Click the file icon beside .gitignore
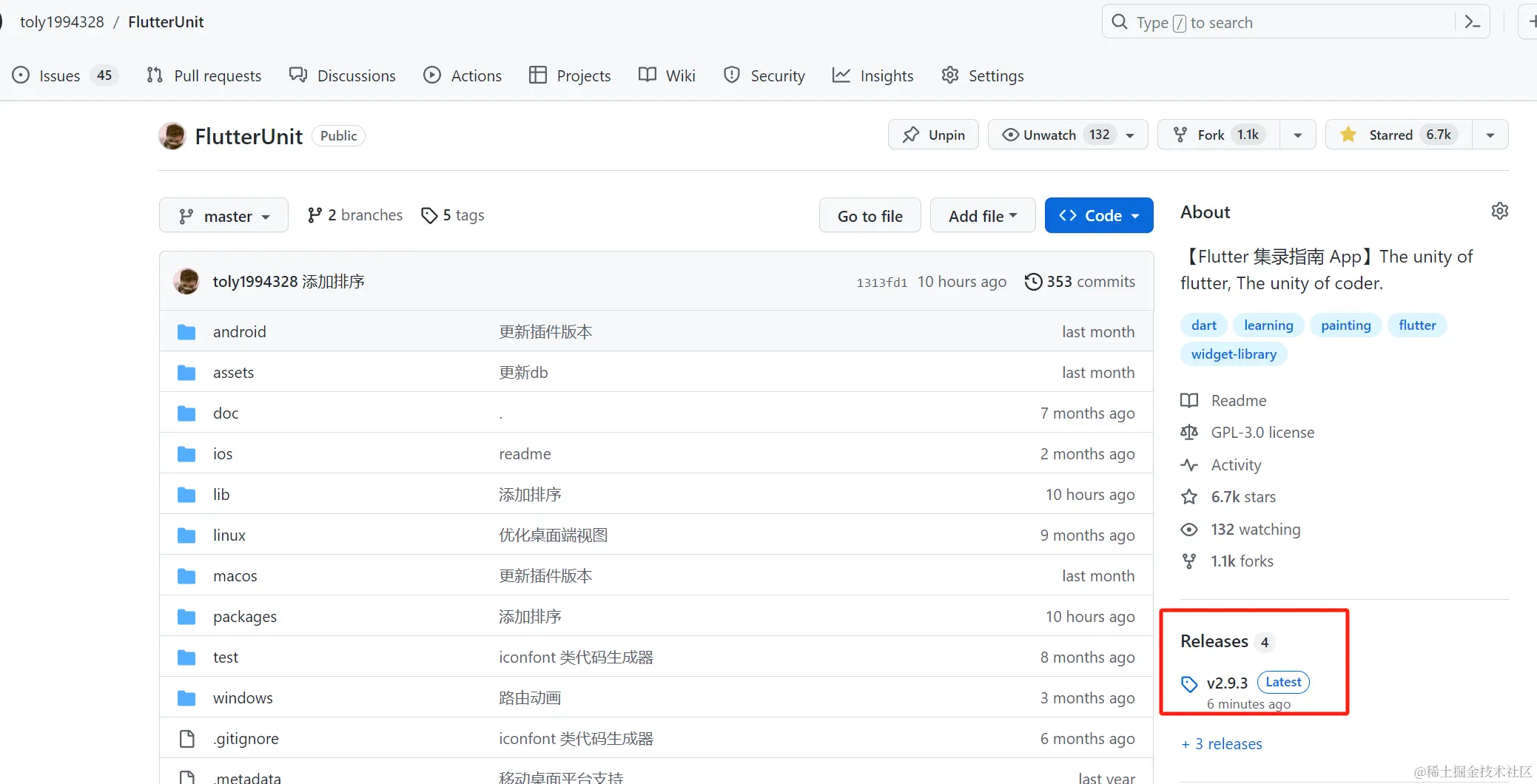The height and width of the screenshot is (784, 1537). (186, 739)
